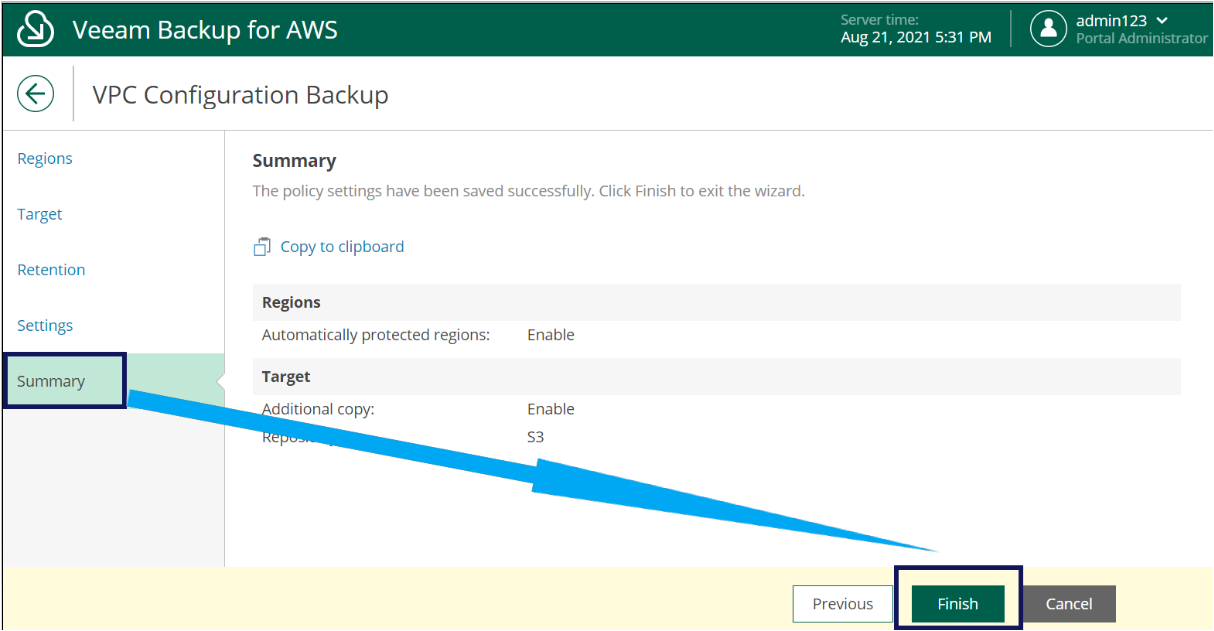Click the Target section header row

coord(716,376)
